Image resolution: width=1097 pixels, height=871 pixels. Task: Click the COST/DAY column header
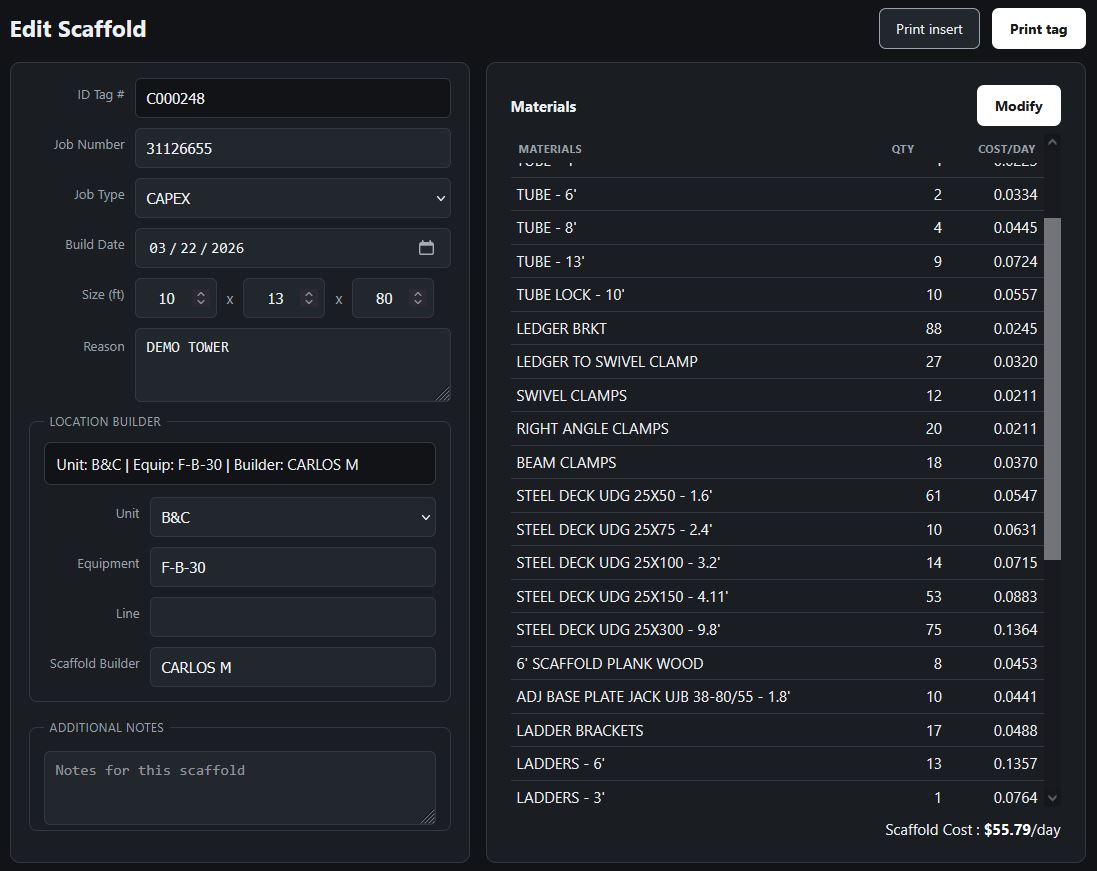pyautogui.click(x=1006, y=149)
